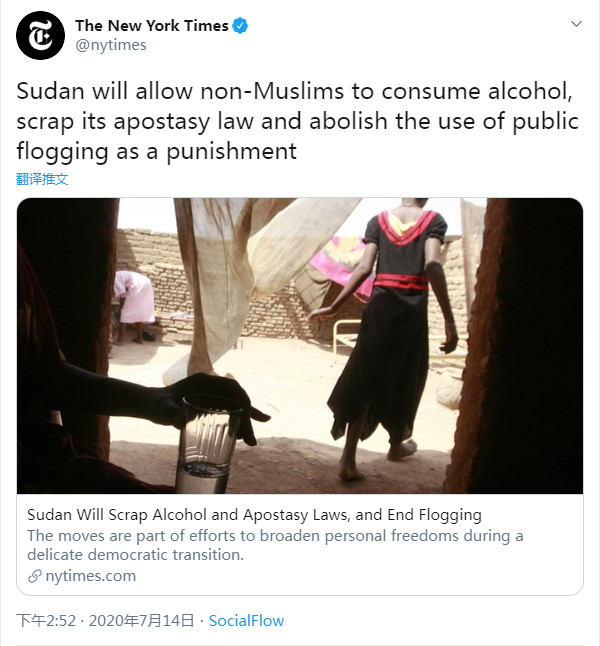The height and width of the screenshot is (646, 600).
Task: Click the 2020年7月14日 tweet date
Action: click(141, 621)
